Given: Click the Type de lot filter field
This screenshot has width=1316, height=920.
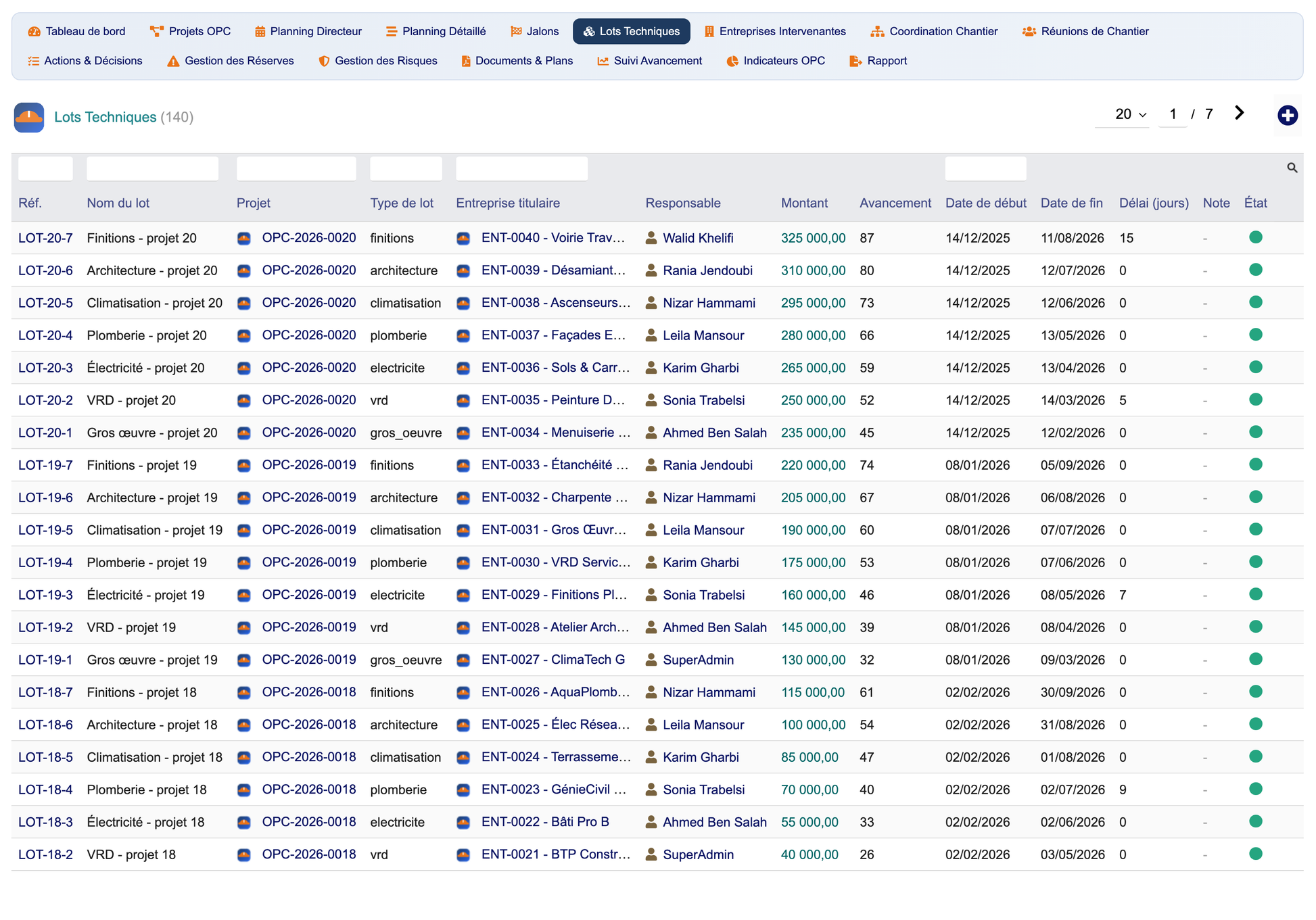Looking at the screenshot, I should click(406, 168).
